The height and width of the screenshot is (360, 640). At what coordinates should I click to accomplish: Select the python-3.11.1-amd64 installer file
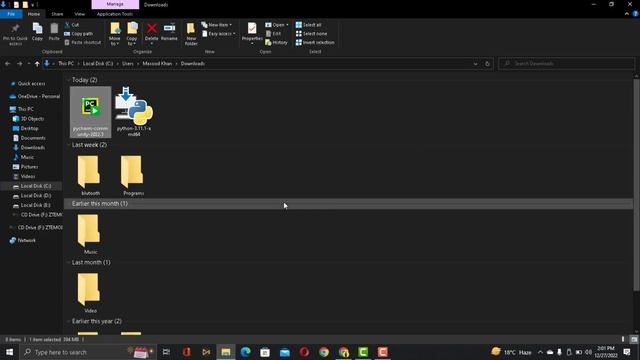pos(134,112)
